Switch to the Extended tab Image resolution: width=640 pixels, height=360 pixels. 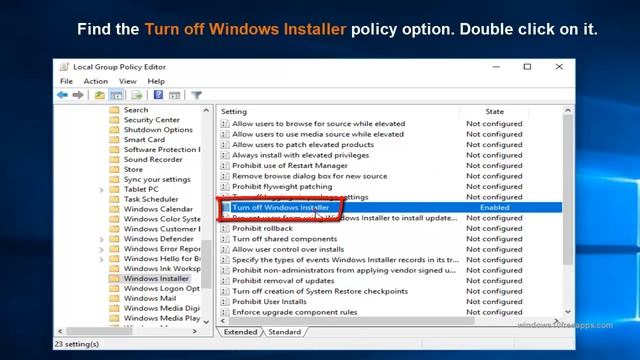pos(240,332)
